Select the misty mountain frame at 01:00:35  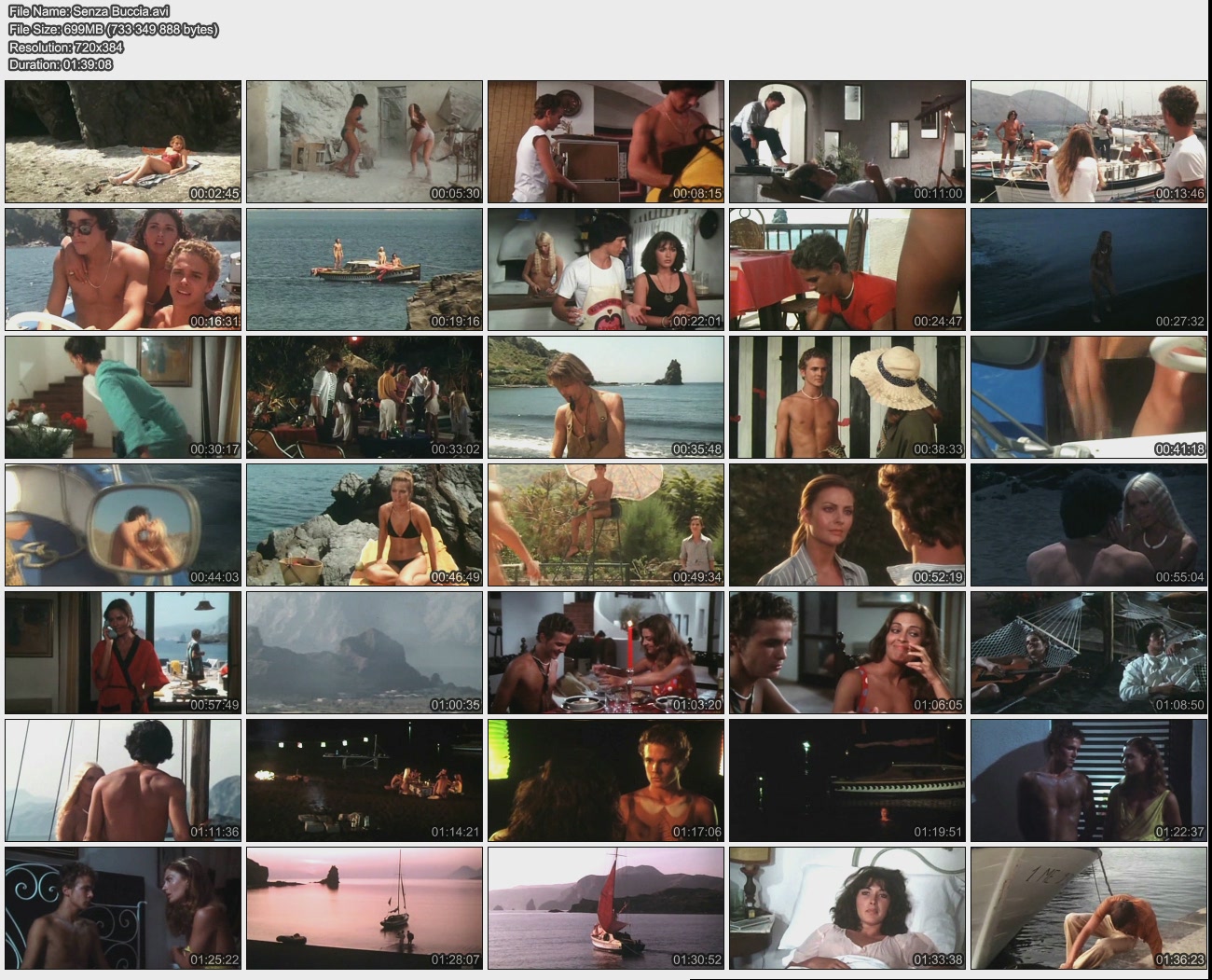[365, 653]
